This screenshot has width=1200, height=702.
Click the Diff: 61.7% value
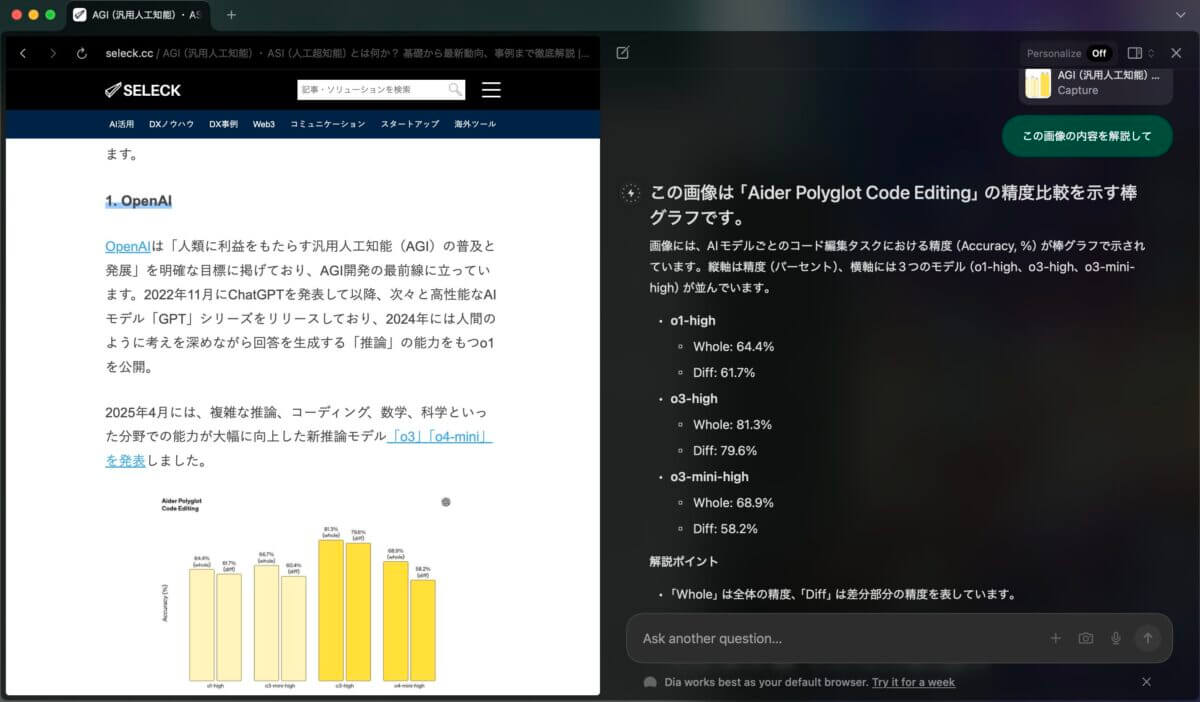(724, 373)
